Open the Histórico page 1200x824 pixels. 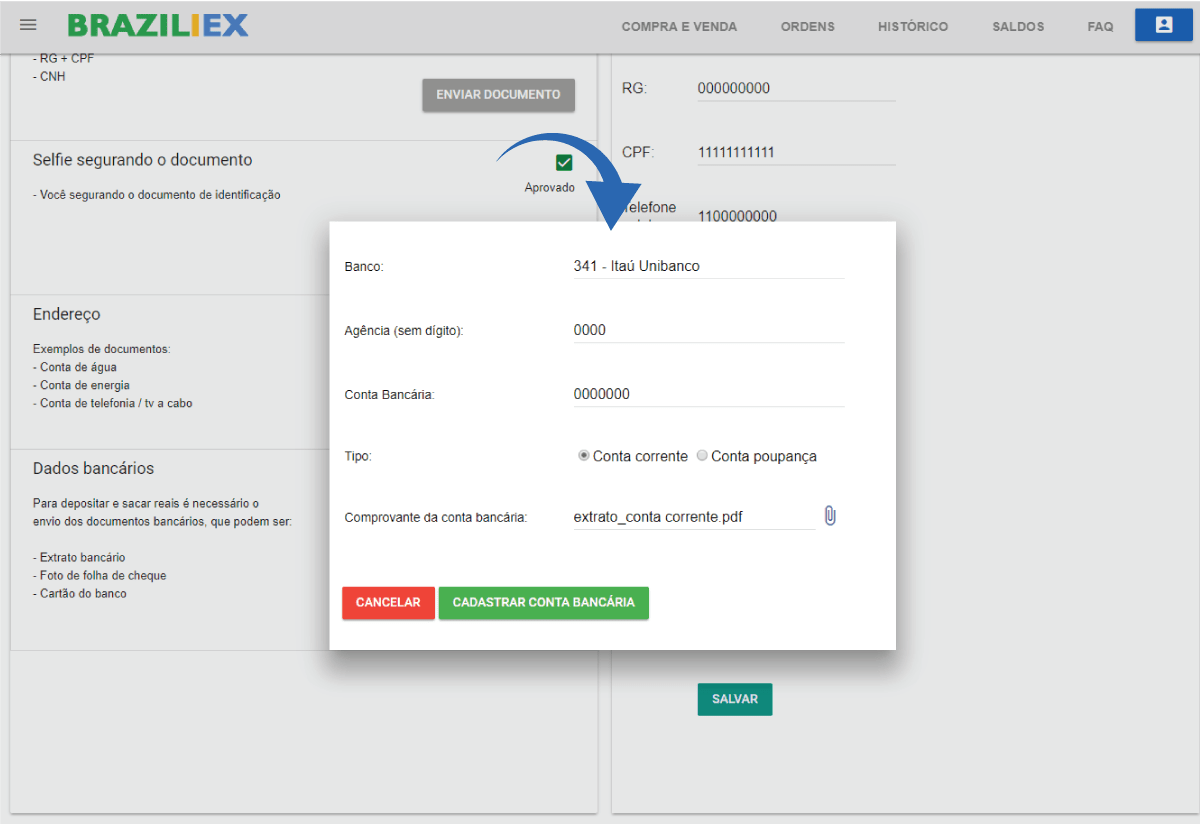(912, 27)
